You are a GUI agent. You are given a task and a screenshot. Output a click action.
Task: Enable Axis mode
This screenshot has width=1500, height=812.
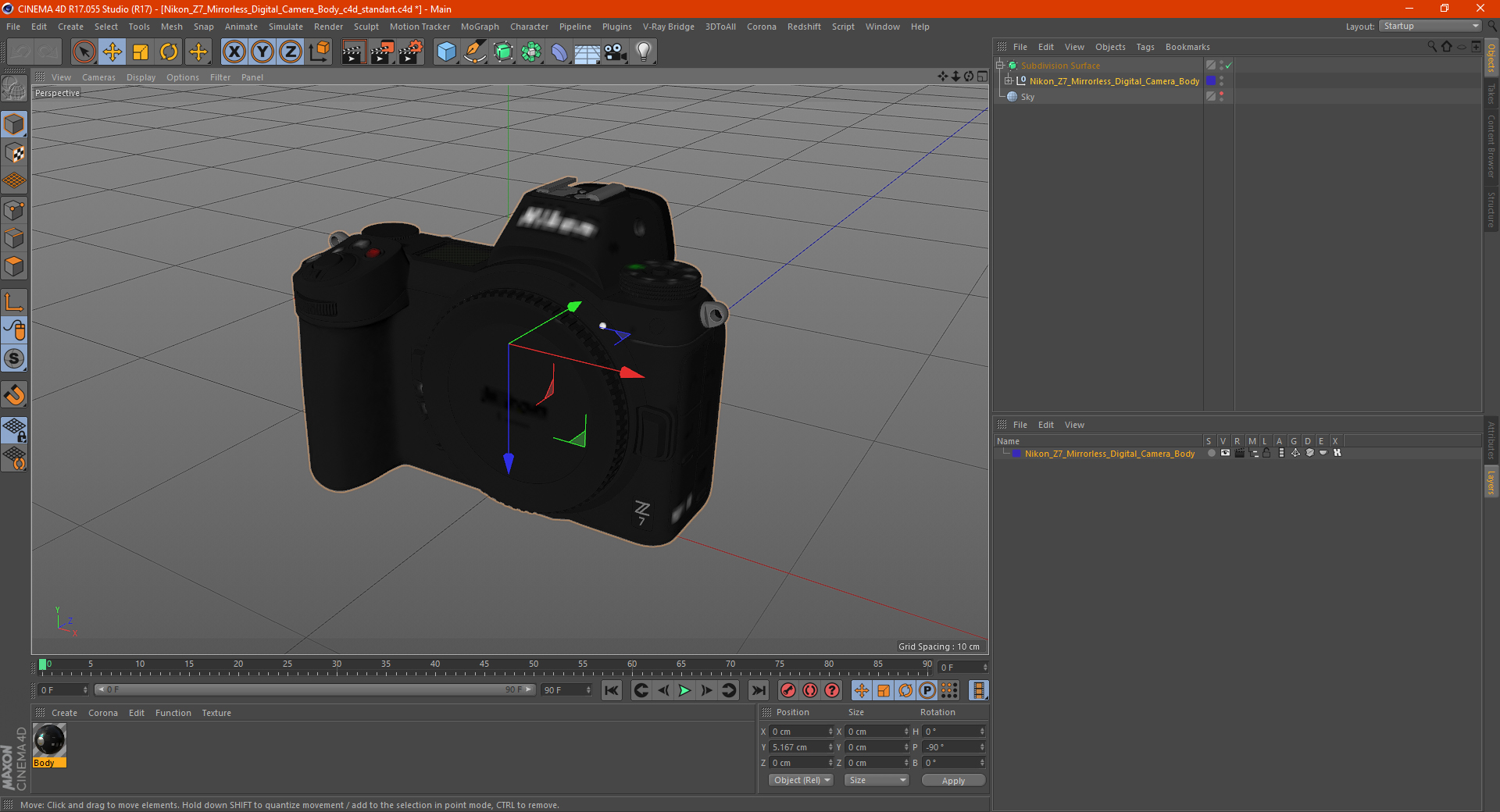pos(14,302)
